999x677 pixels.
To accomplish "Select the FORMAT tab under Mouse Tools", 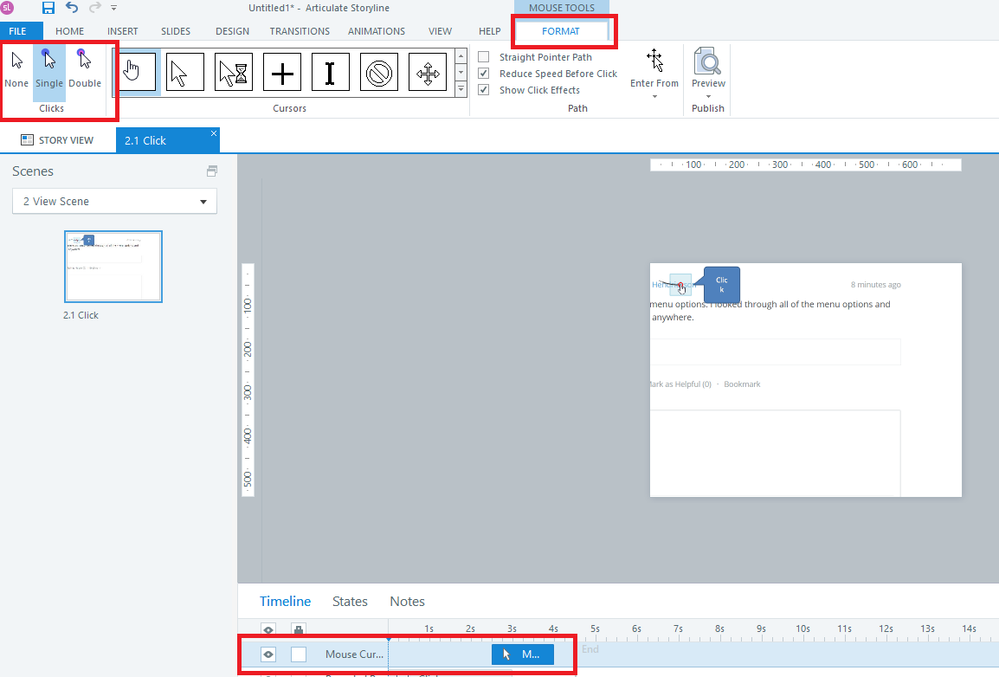I will 561,31.
